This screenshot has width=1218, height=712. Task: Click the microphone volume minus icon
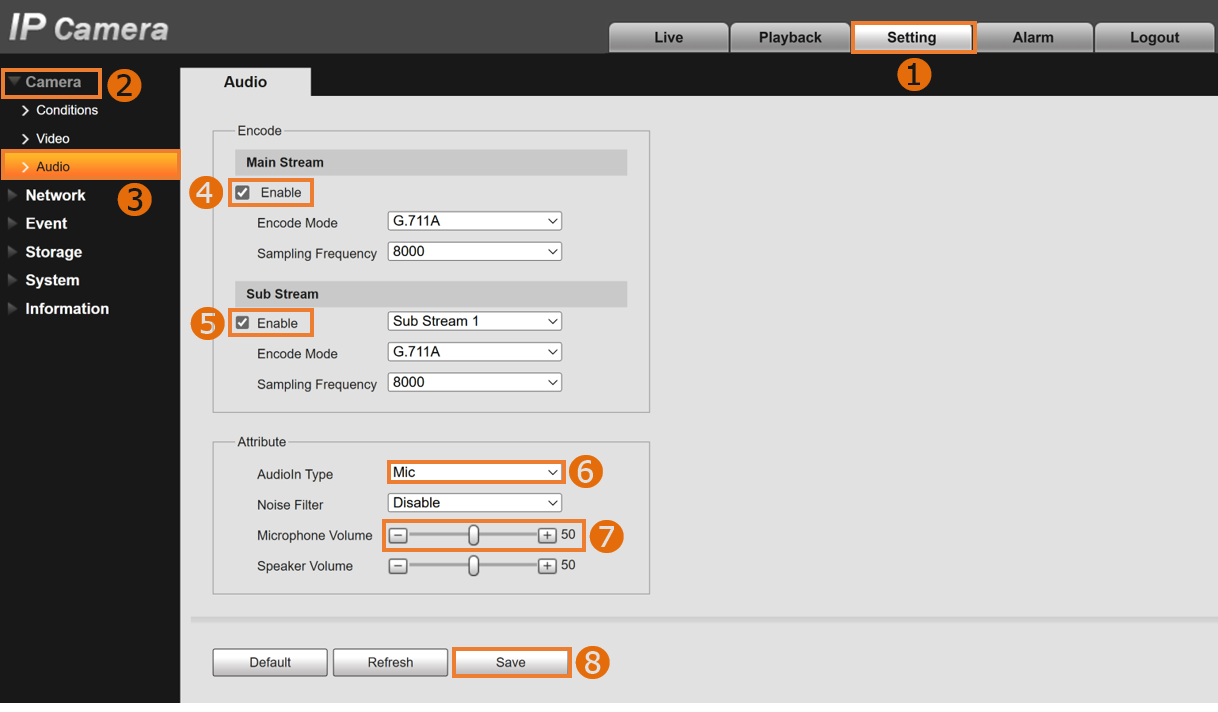pos(398,535)
